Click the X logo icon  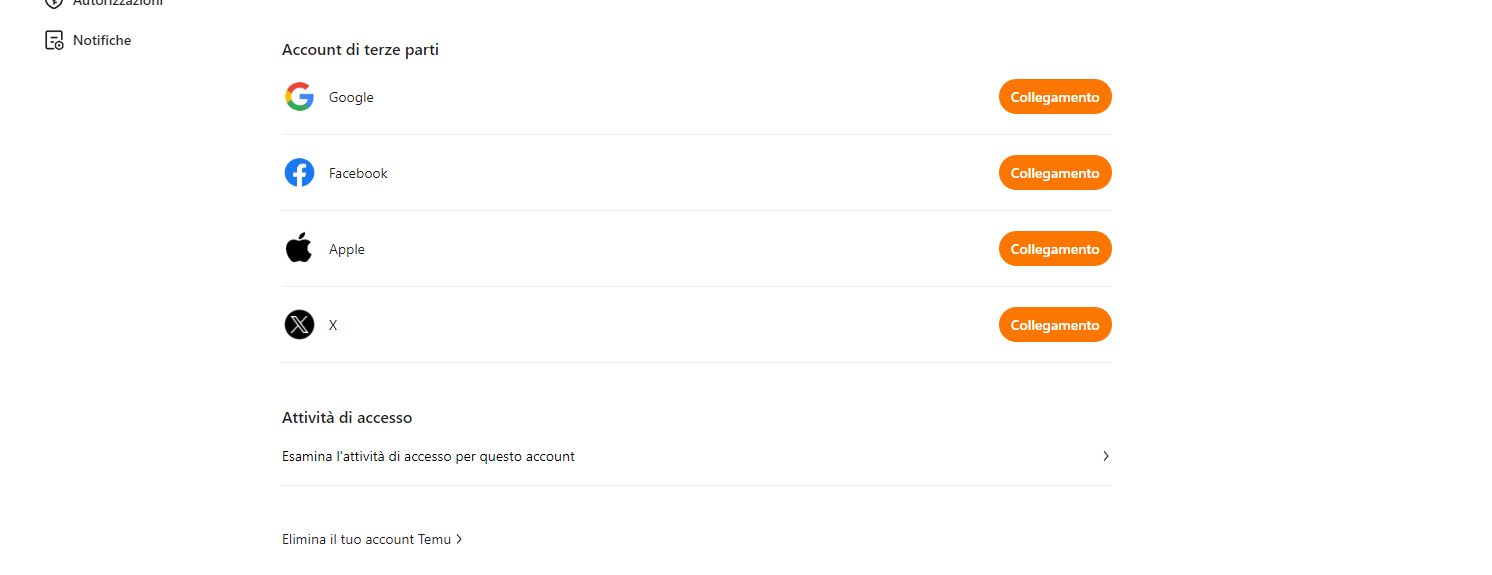pos(299,325)
